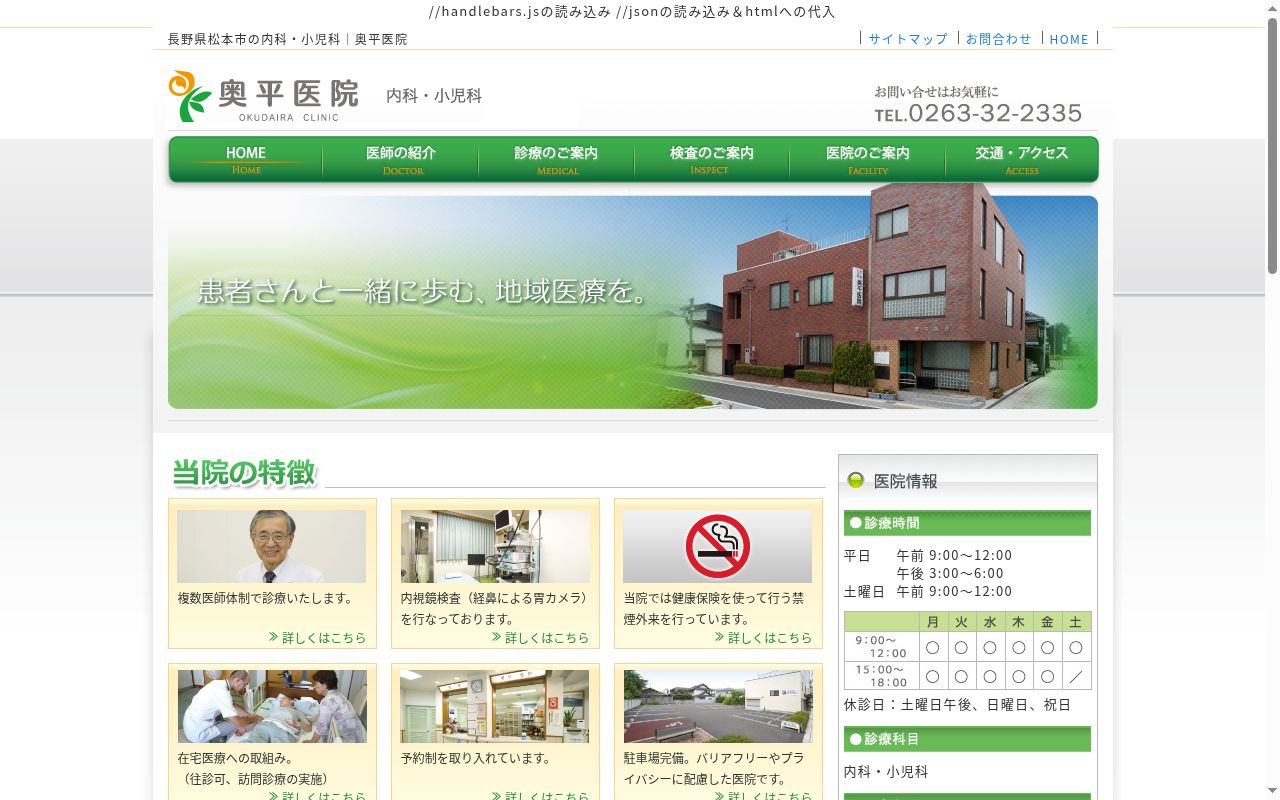Click the endoscopy room thumbnail
Viewport: 1280px width, 800px height.
[x=495, y=546]
